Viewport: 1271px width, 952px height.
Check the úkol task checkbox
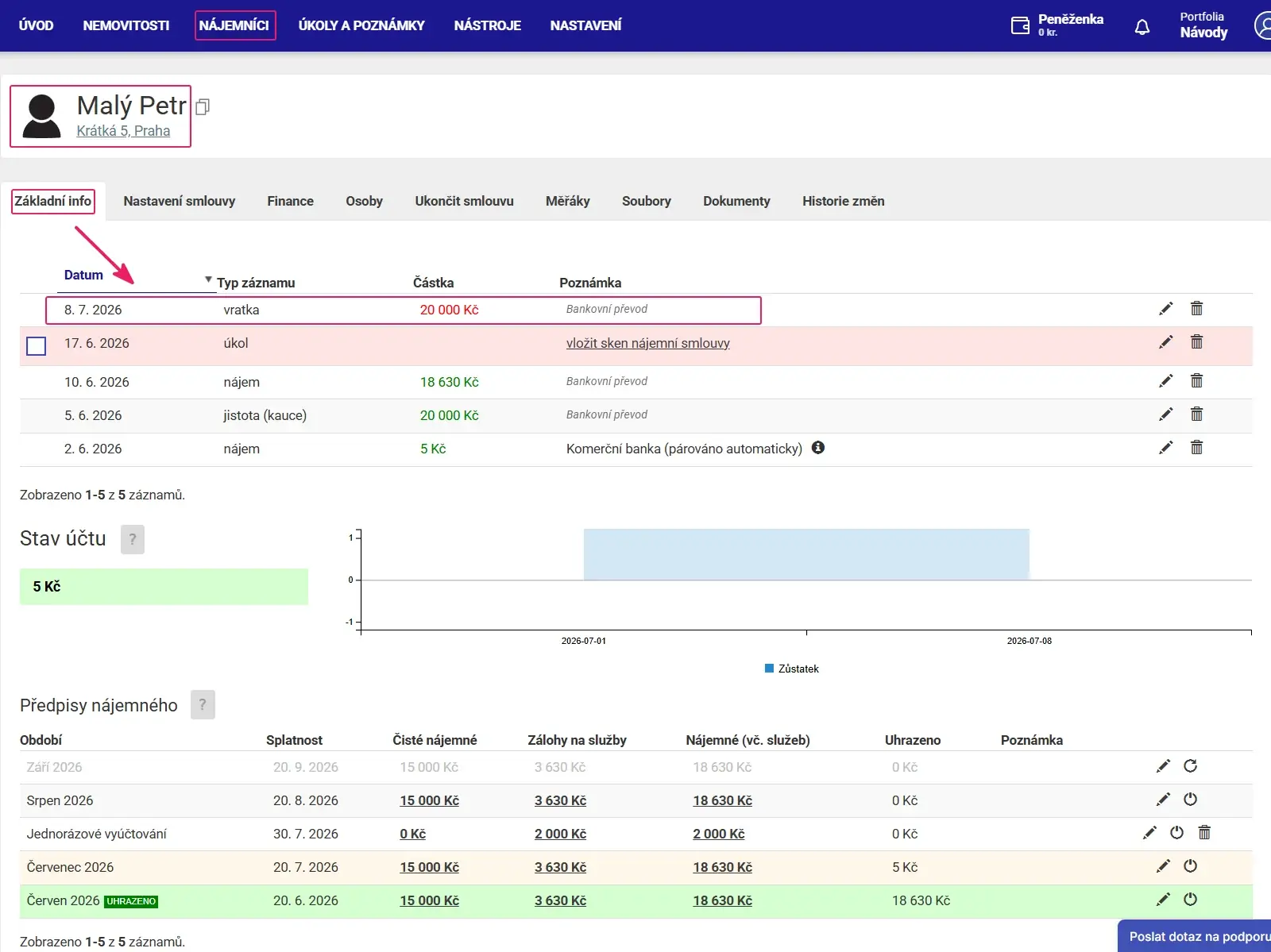(x=36, y=346)
